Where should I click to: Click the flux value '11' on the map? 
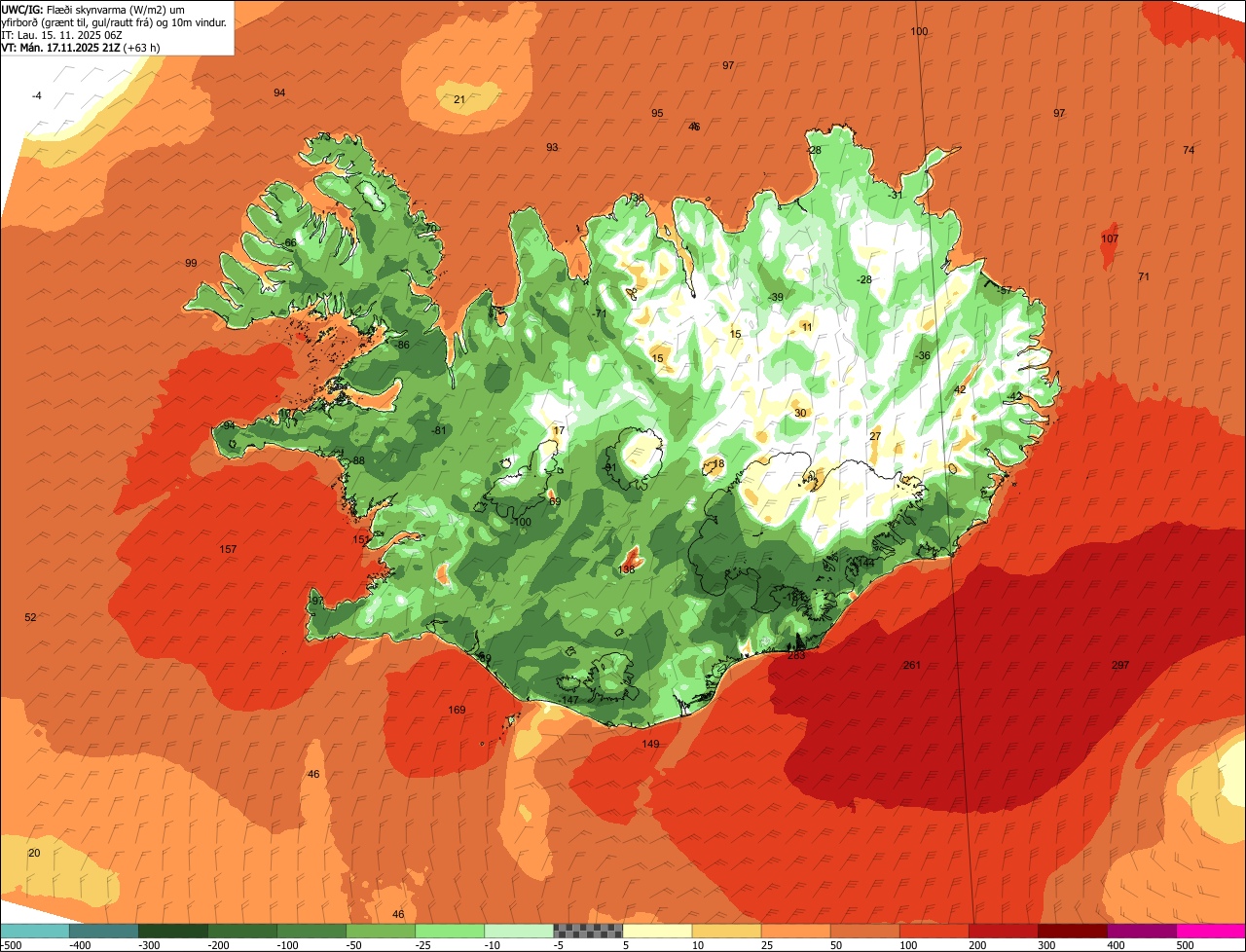807,327
